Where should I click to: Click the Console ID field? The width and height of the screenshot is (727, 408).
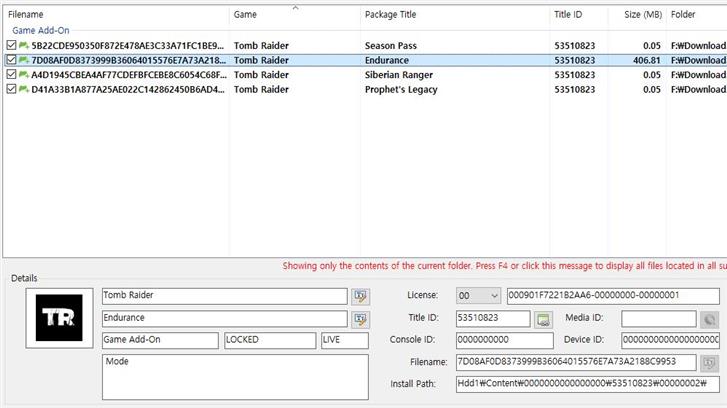tap(504, 340)
